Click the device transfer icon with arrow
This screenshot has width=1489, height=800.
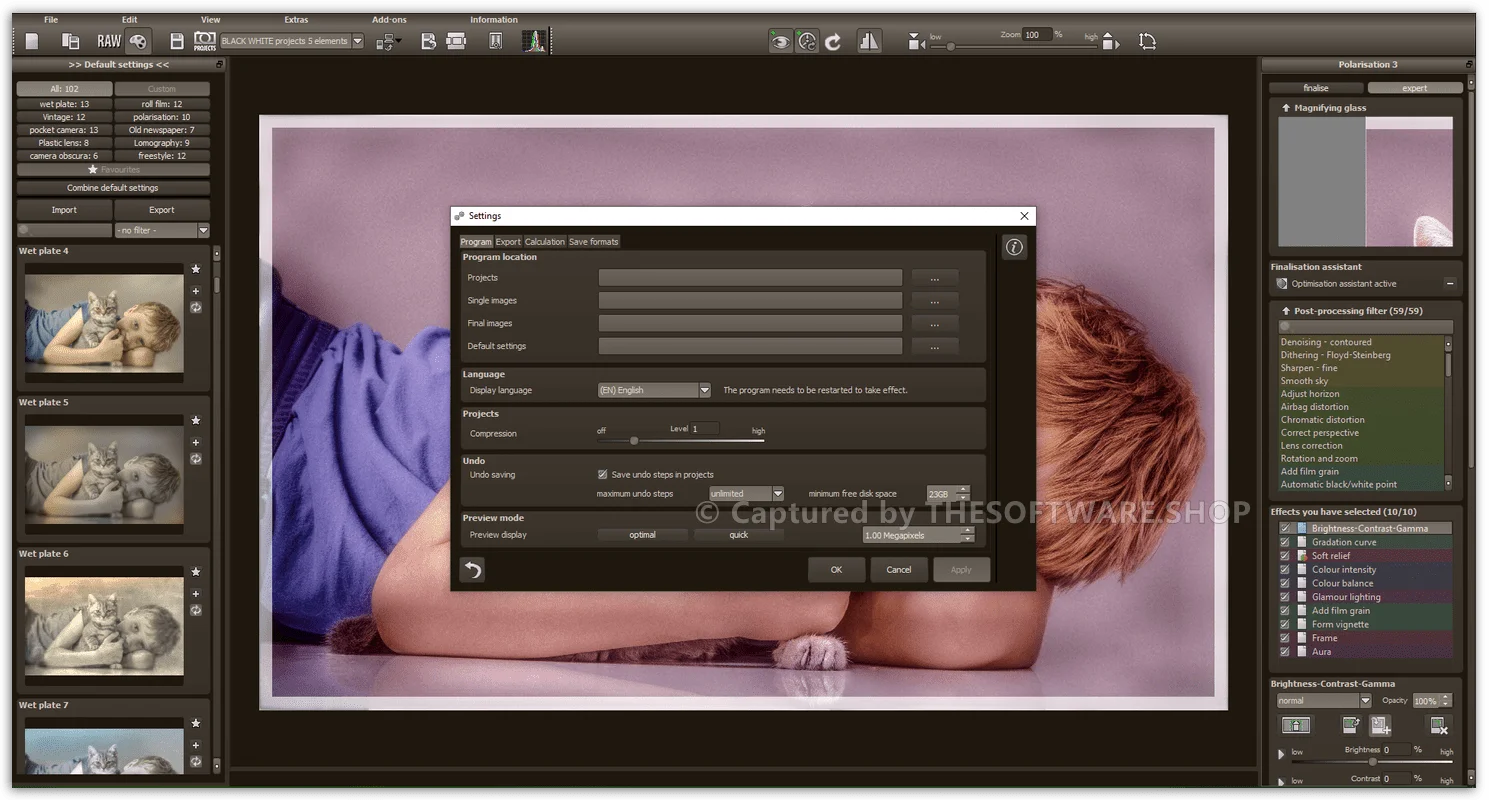388,41
